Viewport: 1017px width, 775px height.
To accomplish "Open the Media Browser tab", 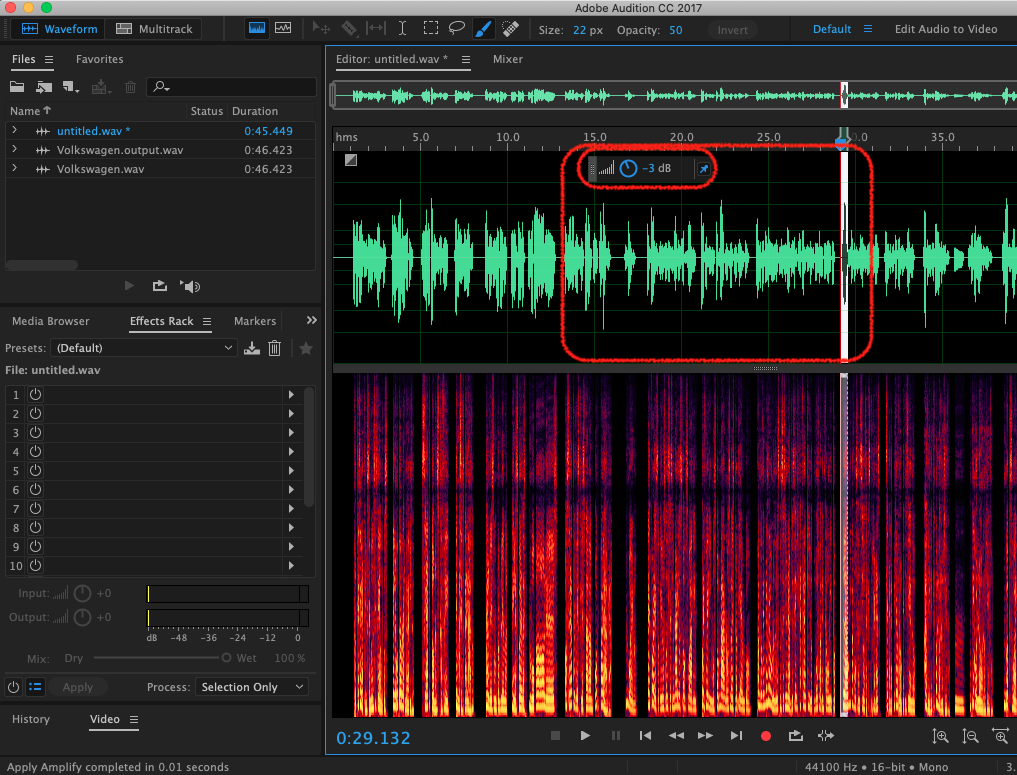I will tap(50, 321).
